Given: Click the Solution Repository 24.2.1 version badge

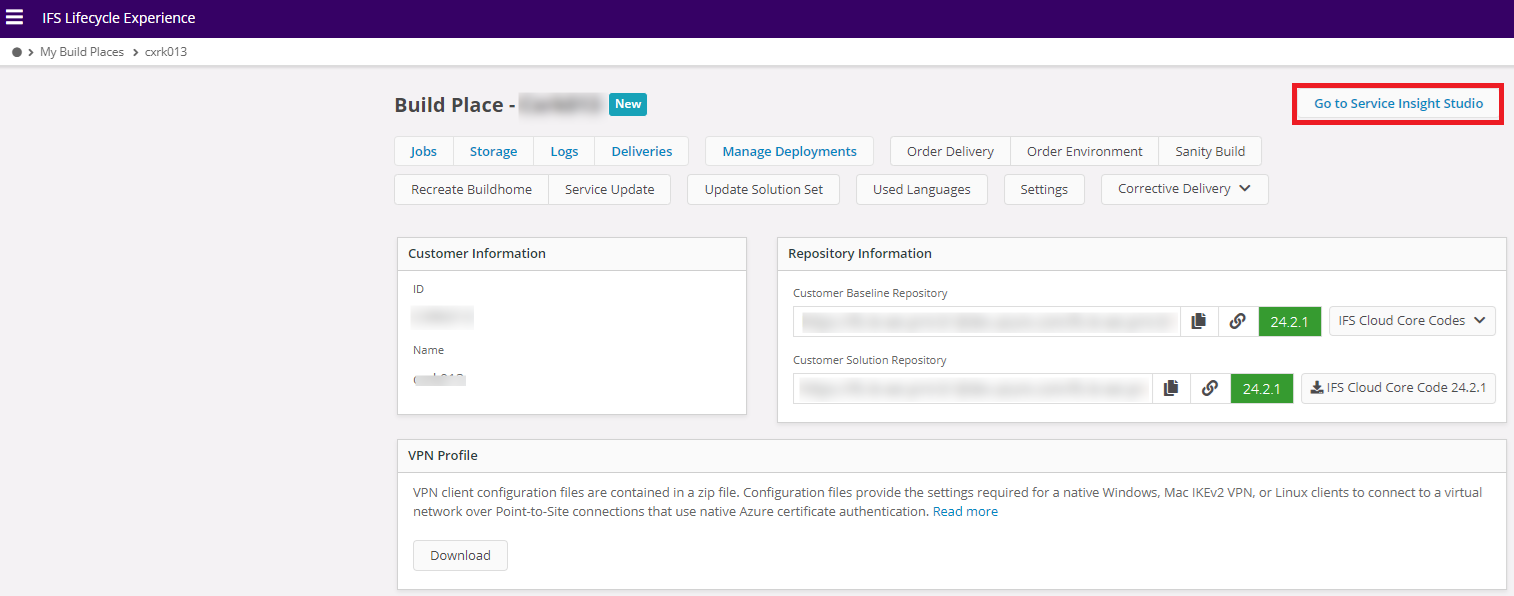Looking at the screenshot, I should [x=1262, y=388].
